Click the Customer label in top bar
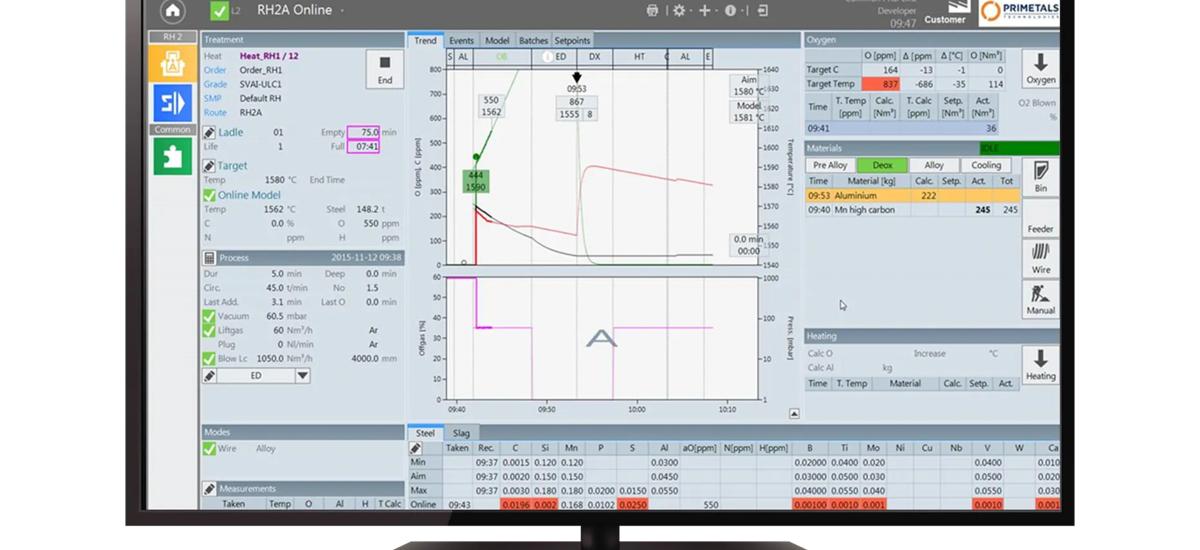The height and width of the screenshot is (550, 1200). [945, 19]
